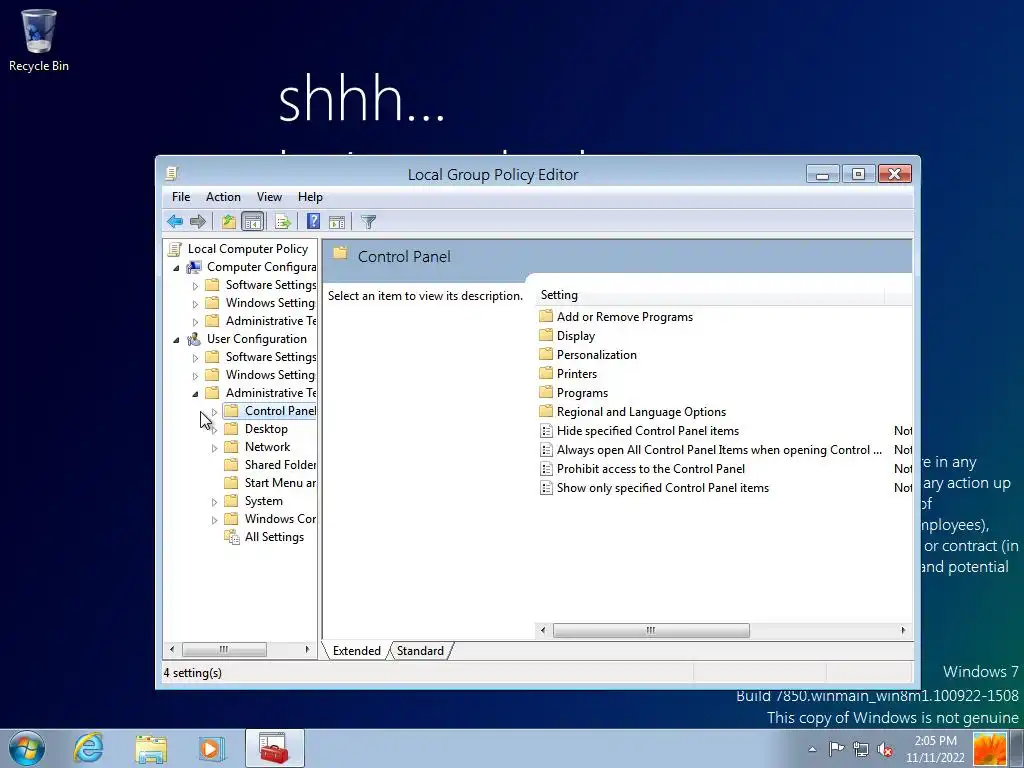Toggle Show/Hide Console Tree toolbar icon
The image size is (1024, 768).
(252, 222)
